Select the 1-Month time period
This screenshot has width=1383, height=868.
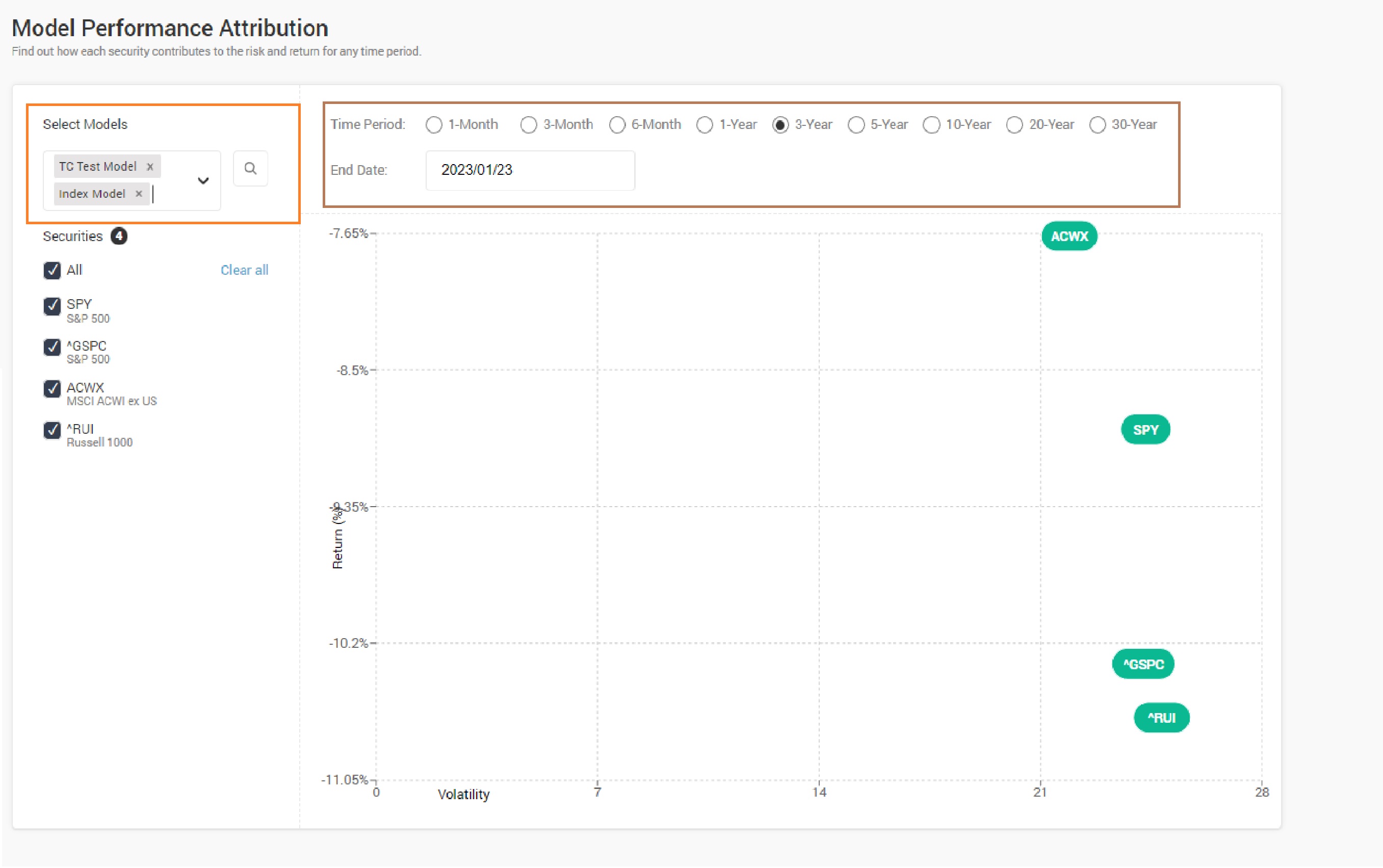click(434, 124)
